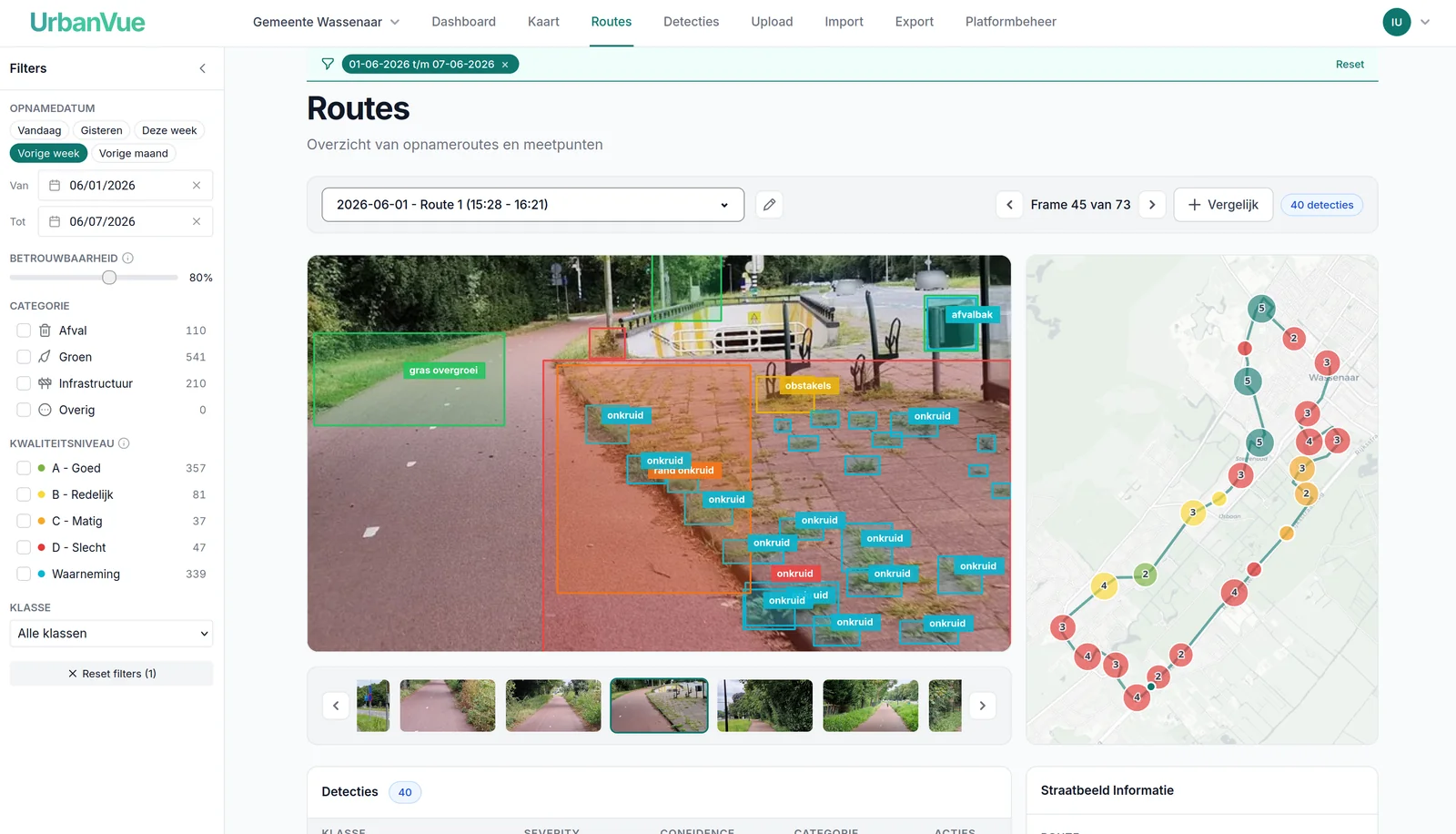The width and height of the screenshot is (1456, 834).
Task: Click the '40 detecties' badge
Action: click(x=1321, y=205)
